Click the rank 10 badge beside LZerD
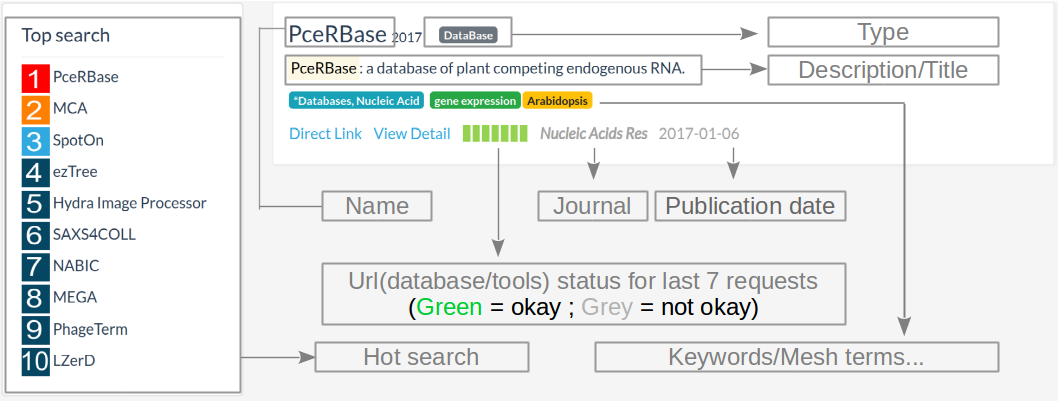Viewport: 1058px width, 402px height. click(35, 360)
